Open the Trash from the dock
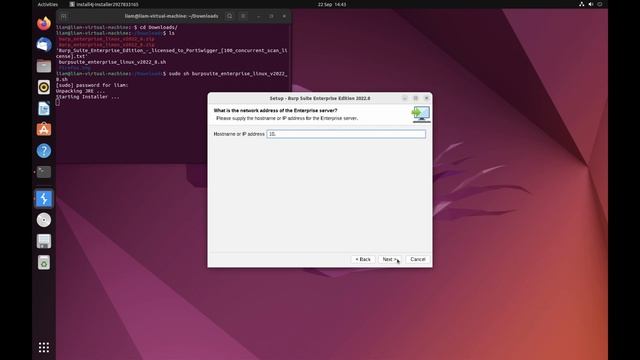 coord(44,262)
